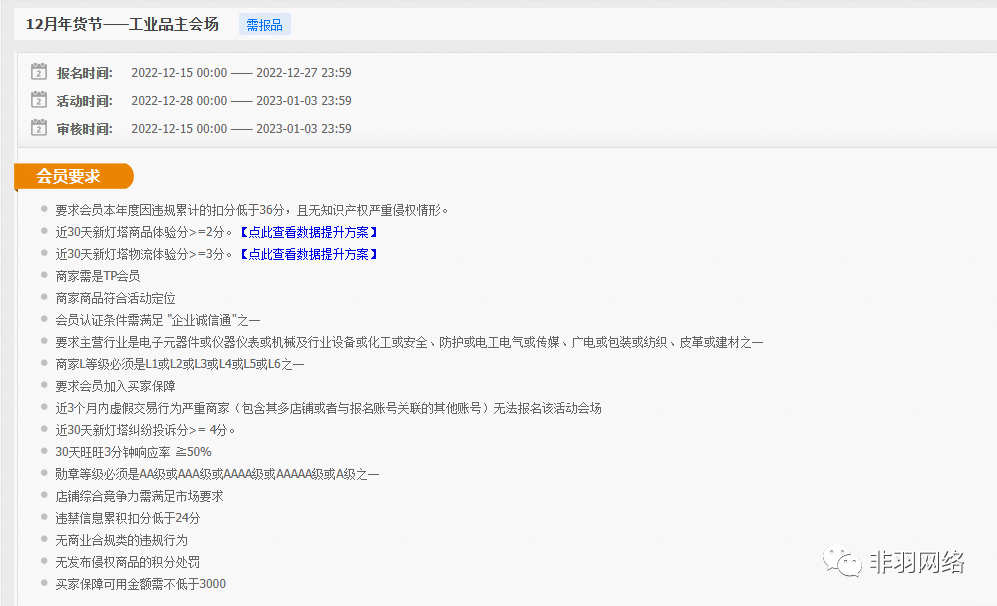Open 点此查看数据提升方案 link for 物流体验分

click(308, 254)
